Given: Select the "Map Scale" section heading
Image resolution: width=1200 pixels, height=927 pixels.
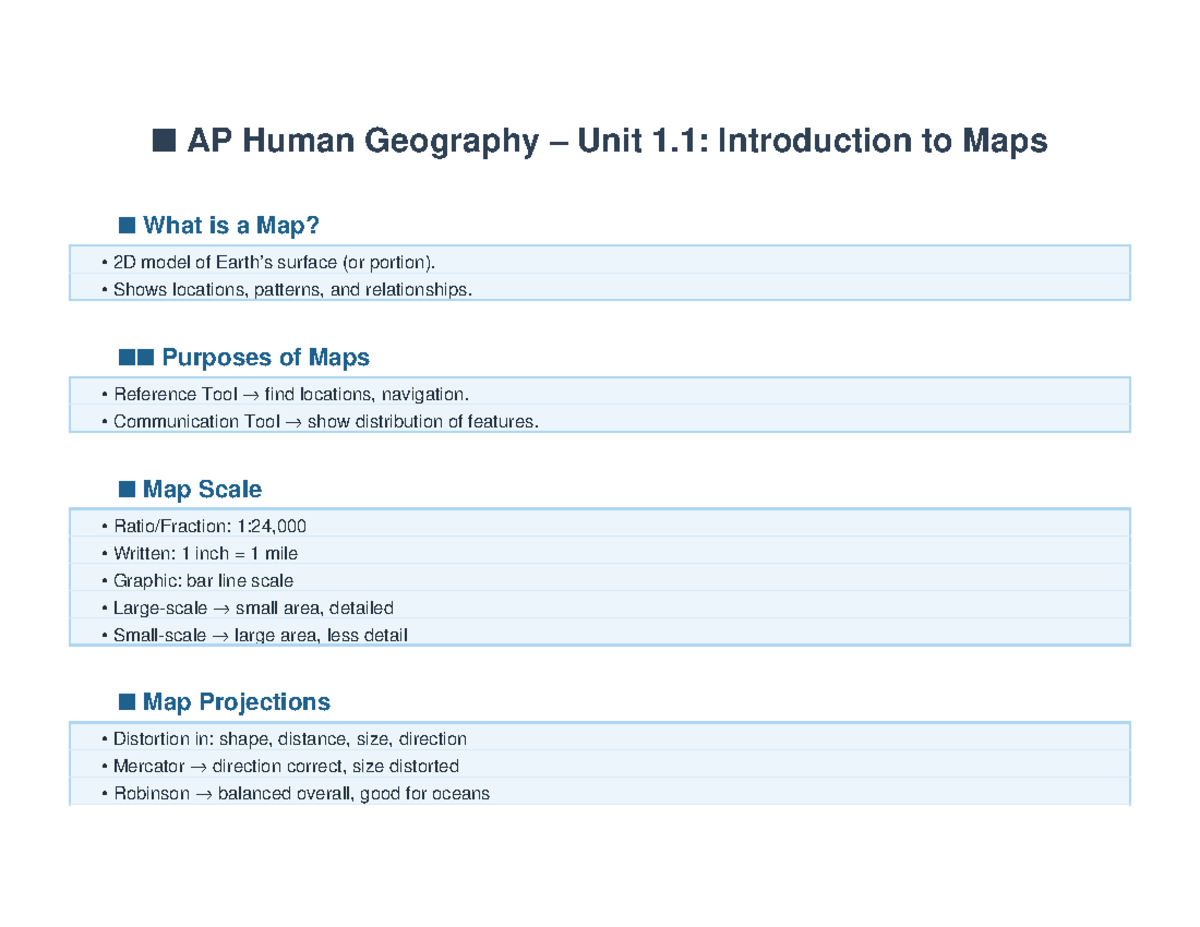Looking at the screenshot, I should [202, 489].
